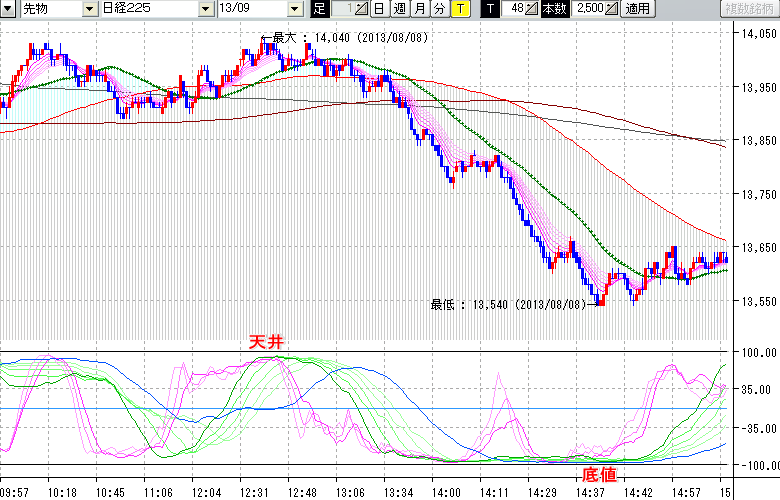
Task: Click the black T label beside 48
Action: click(x=489, y=9)
